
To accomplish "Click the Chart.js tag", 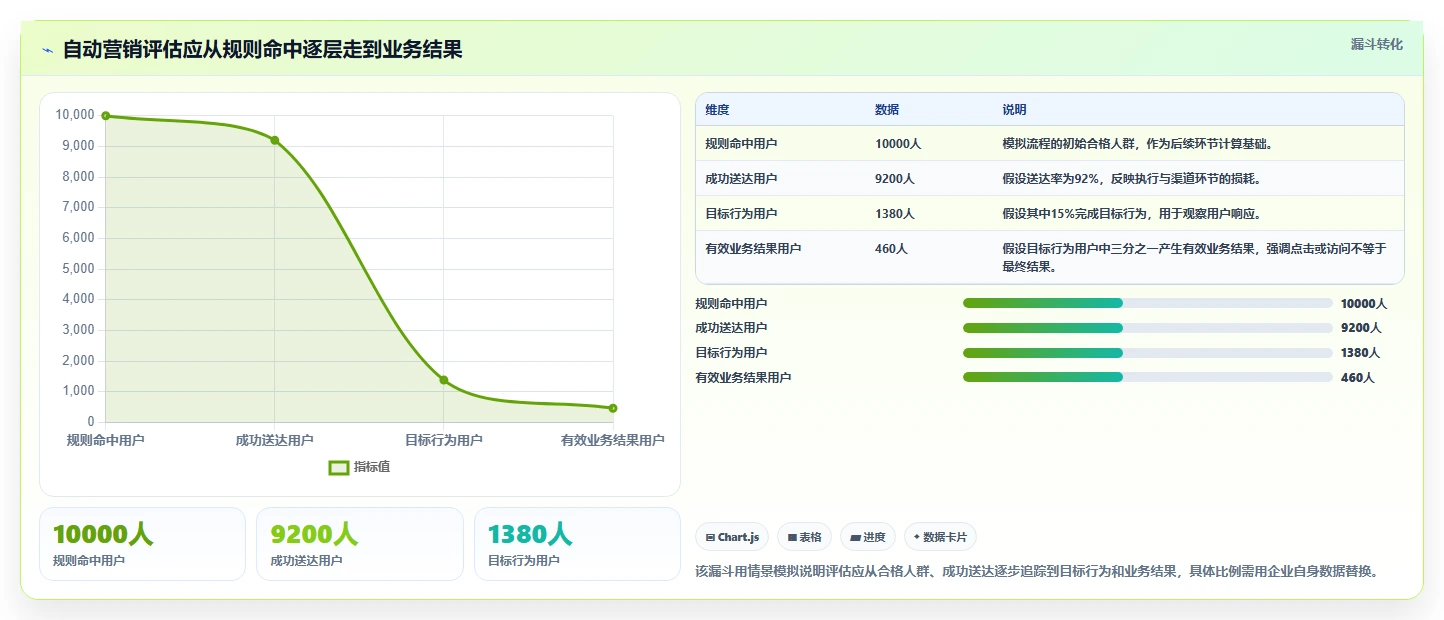I will pos(732,537).
